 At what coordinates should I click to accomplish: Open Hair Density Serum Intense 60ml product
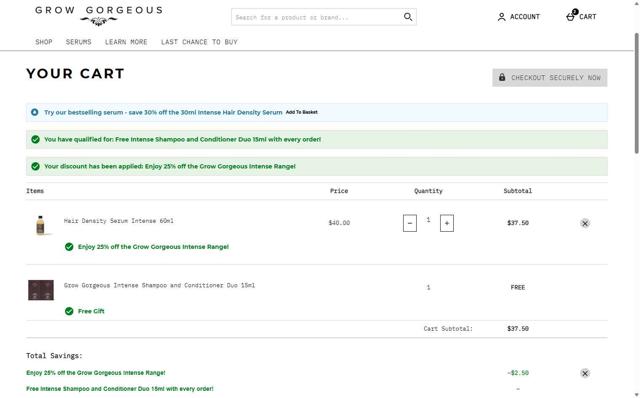(x=118, y=221)
